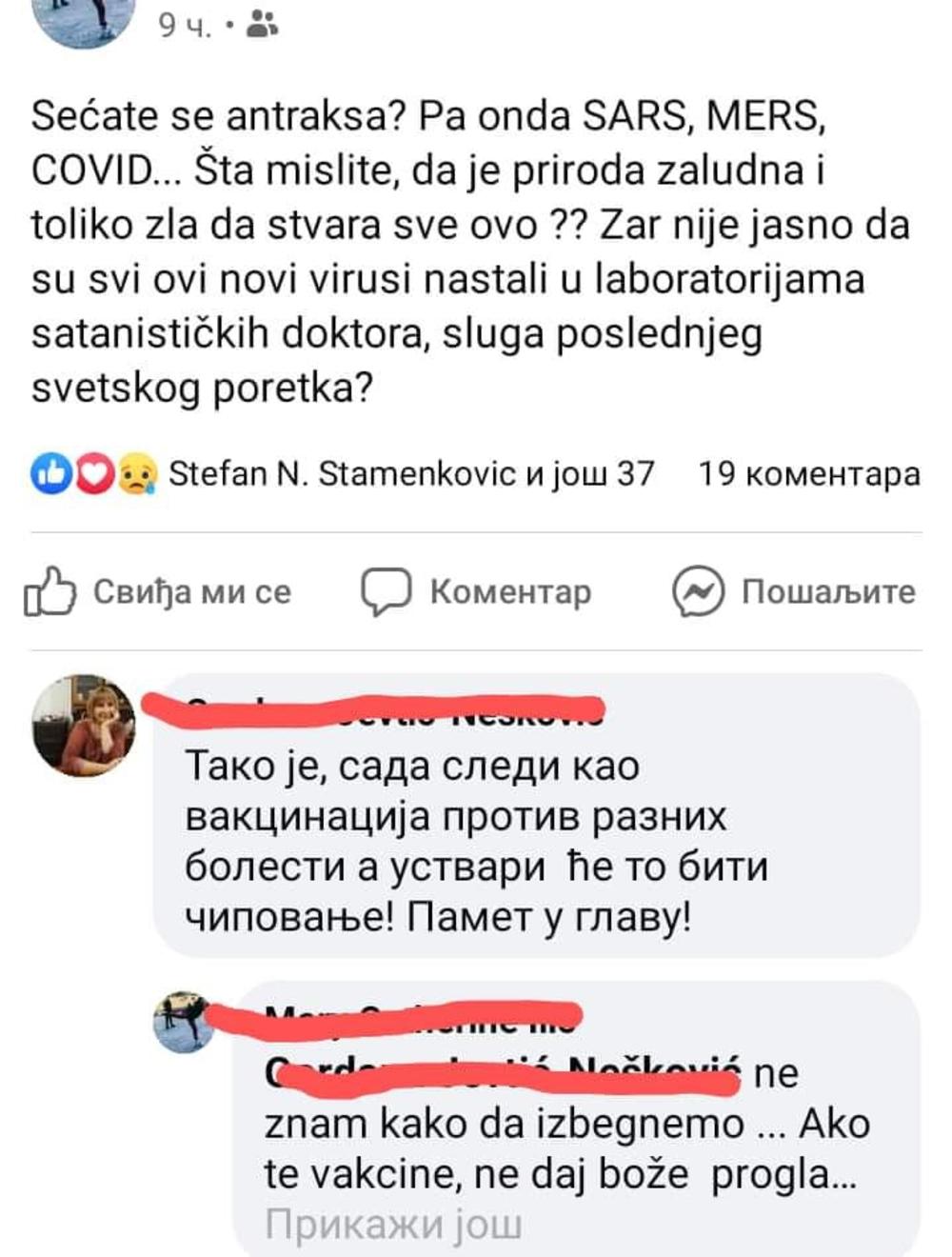Select the first comment bubble about вакцинација
The width and height of the screenshot is (952, 1257).
tap(537, 815)
